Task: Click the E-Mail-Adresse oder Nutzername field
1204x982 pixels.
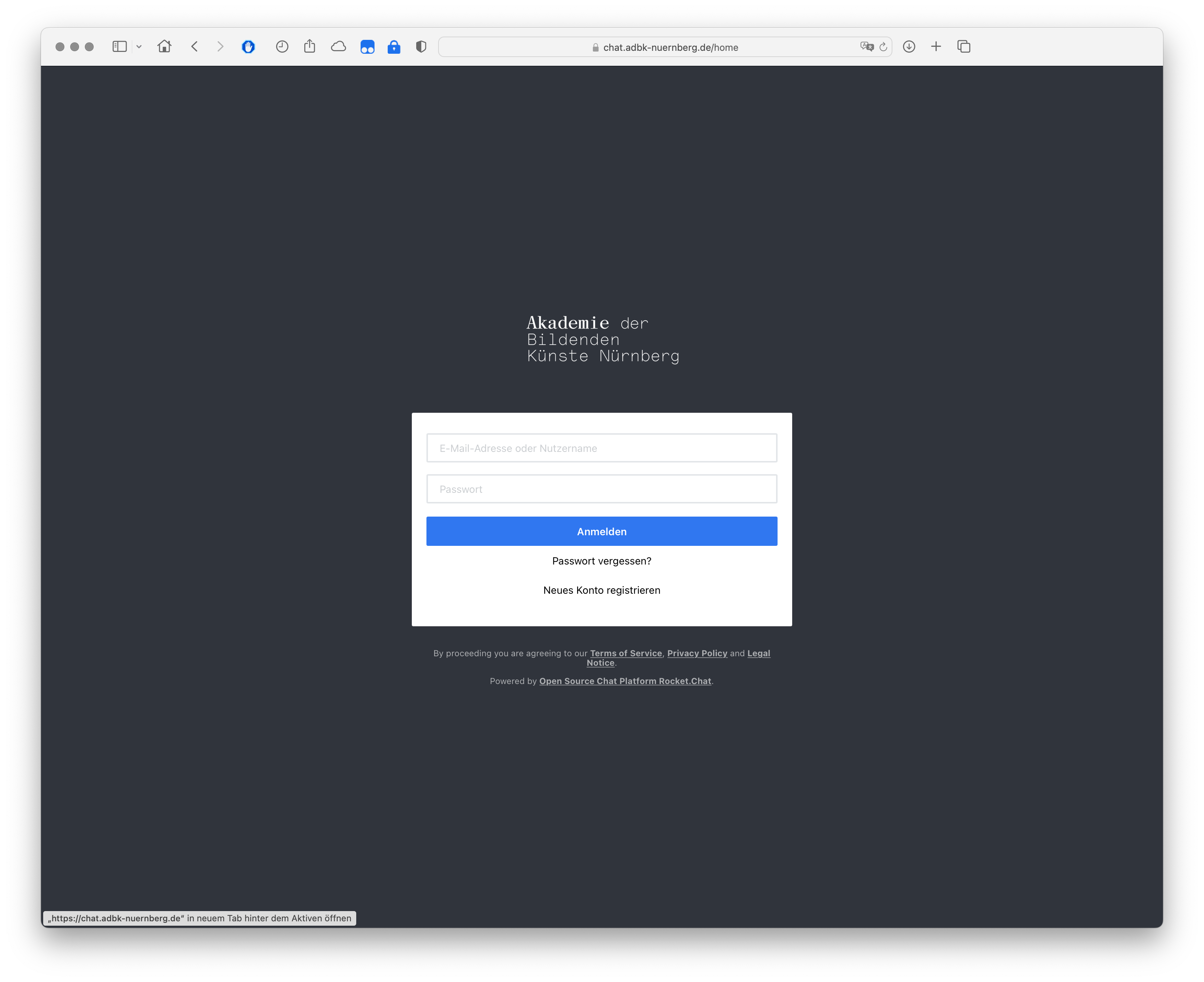Action: [601, 448]
